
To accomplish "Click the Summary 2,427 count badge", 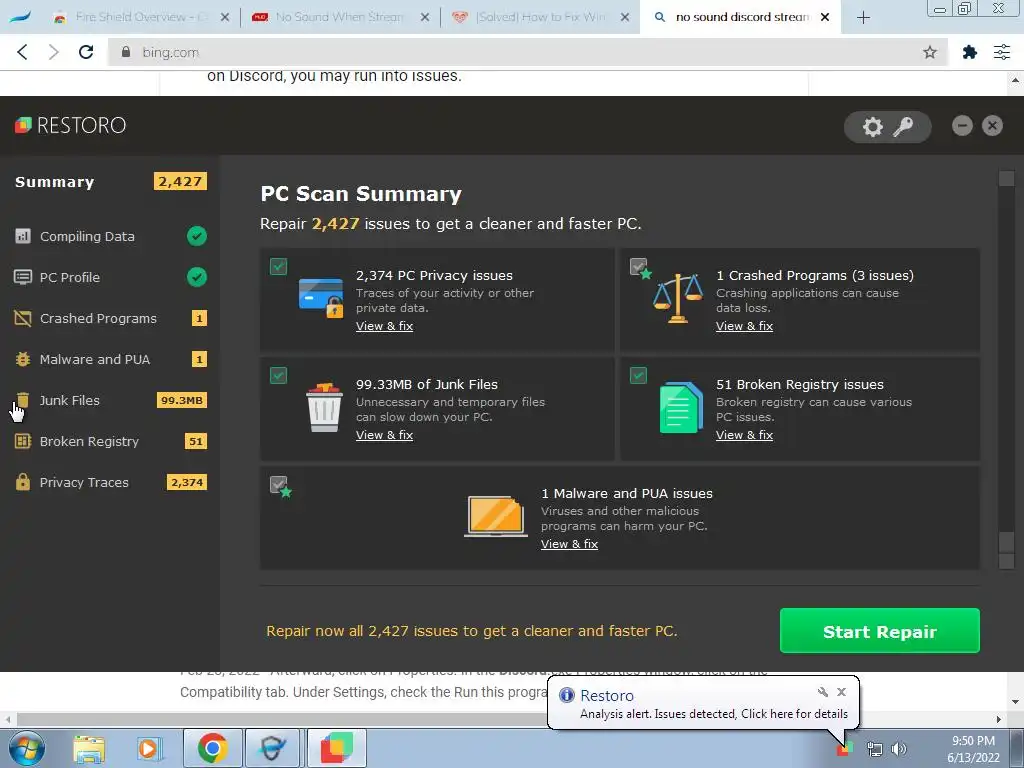I will point(180,182).
